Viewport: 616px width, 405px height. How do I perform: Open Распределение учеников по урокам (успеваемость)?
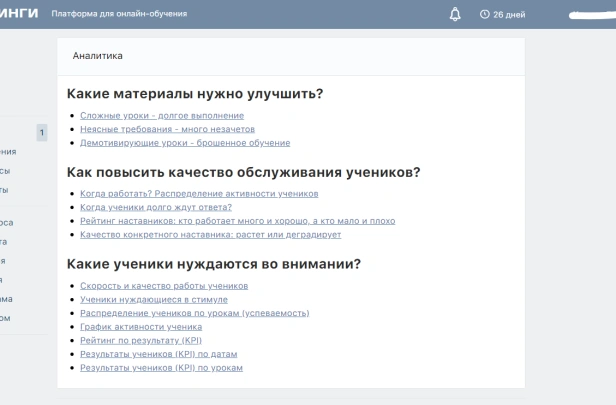[x=193, y=313]
